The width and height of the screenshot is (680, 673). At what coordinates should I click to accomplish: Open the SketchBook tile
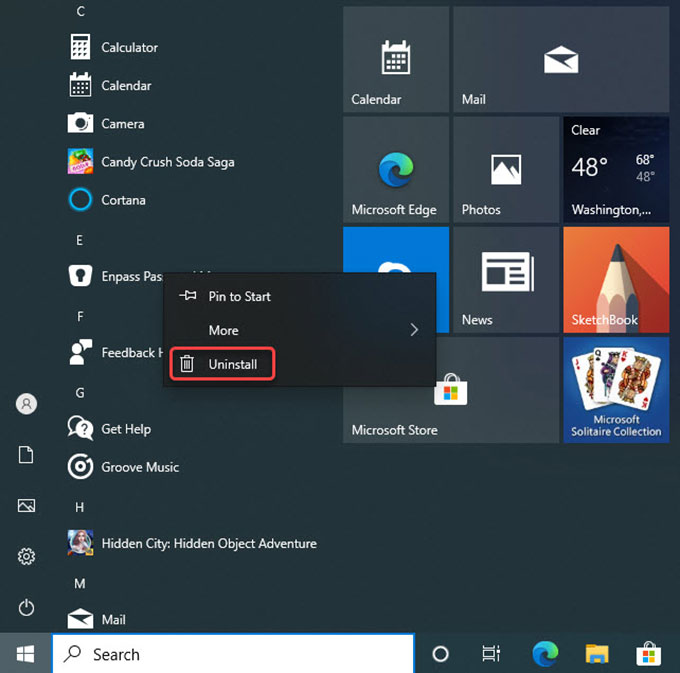[x=616, y=280]
